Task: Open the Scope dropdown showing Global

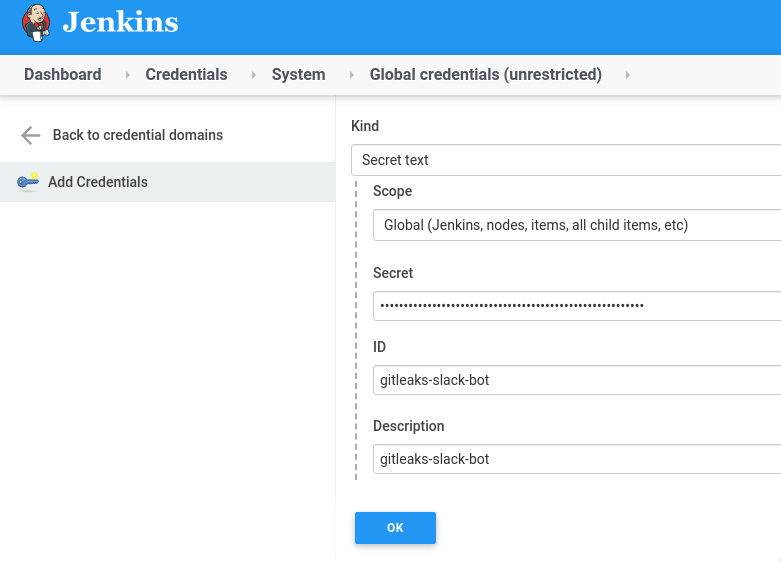Action: (x=577, y=225)
